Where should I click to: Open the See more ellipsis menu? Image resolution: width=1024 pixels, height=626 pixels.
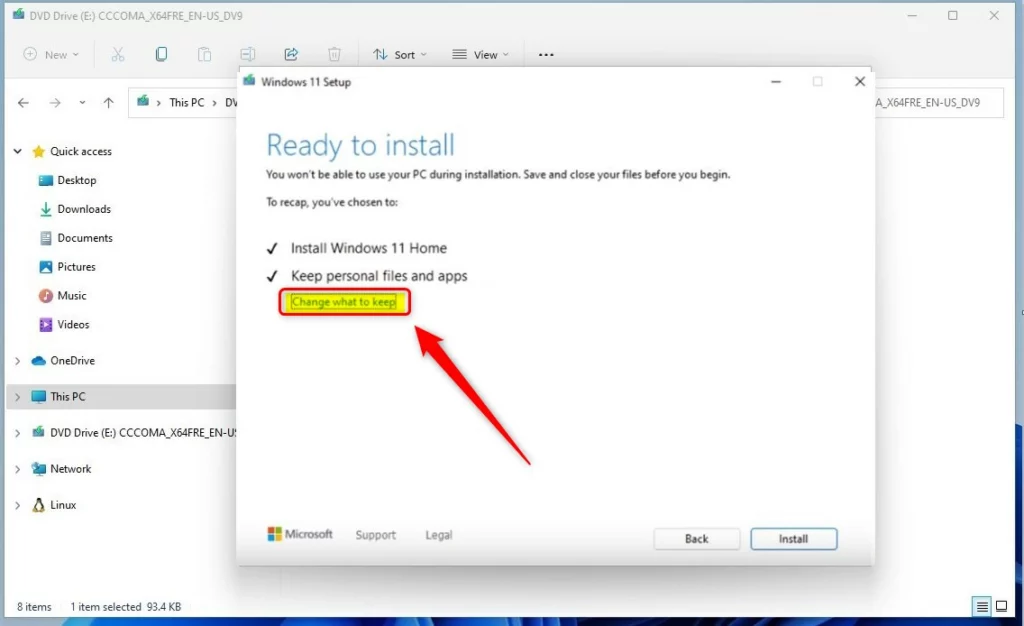click(546, 54)
